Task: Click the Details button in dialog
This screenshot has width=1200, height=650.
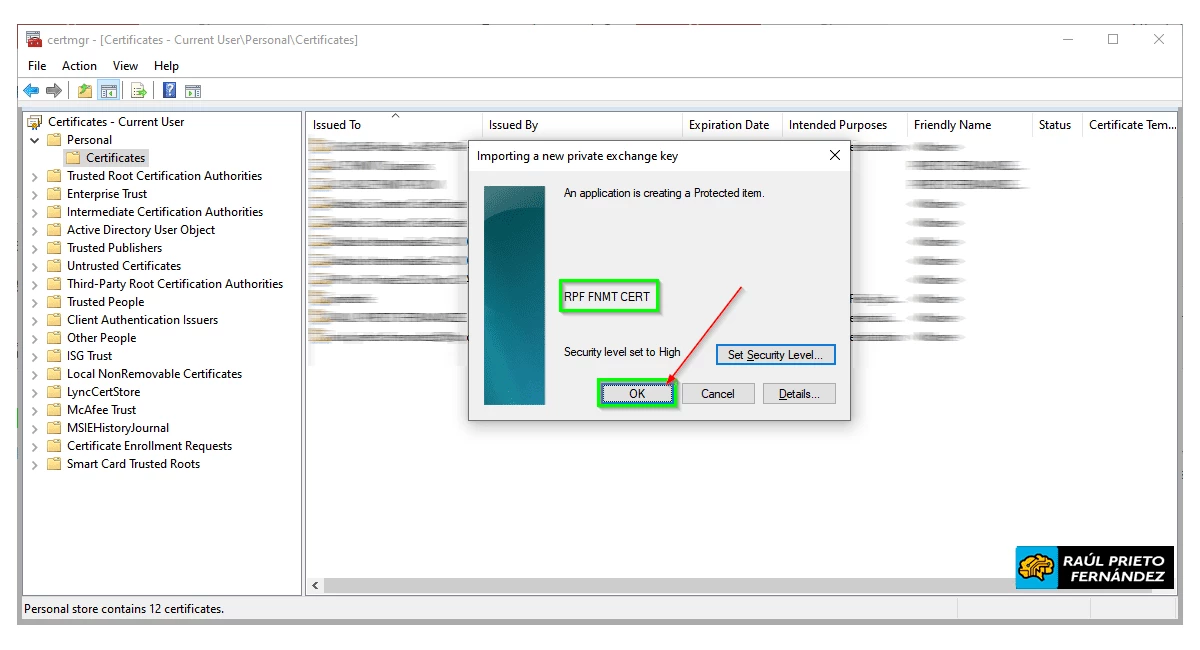Action: pyautogui.click(x=799, y=394)
